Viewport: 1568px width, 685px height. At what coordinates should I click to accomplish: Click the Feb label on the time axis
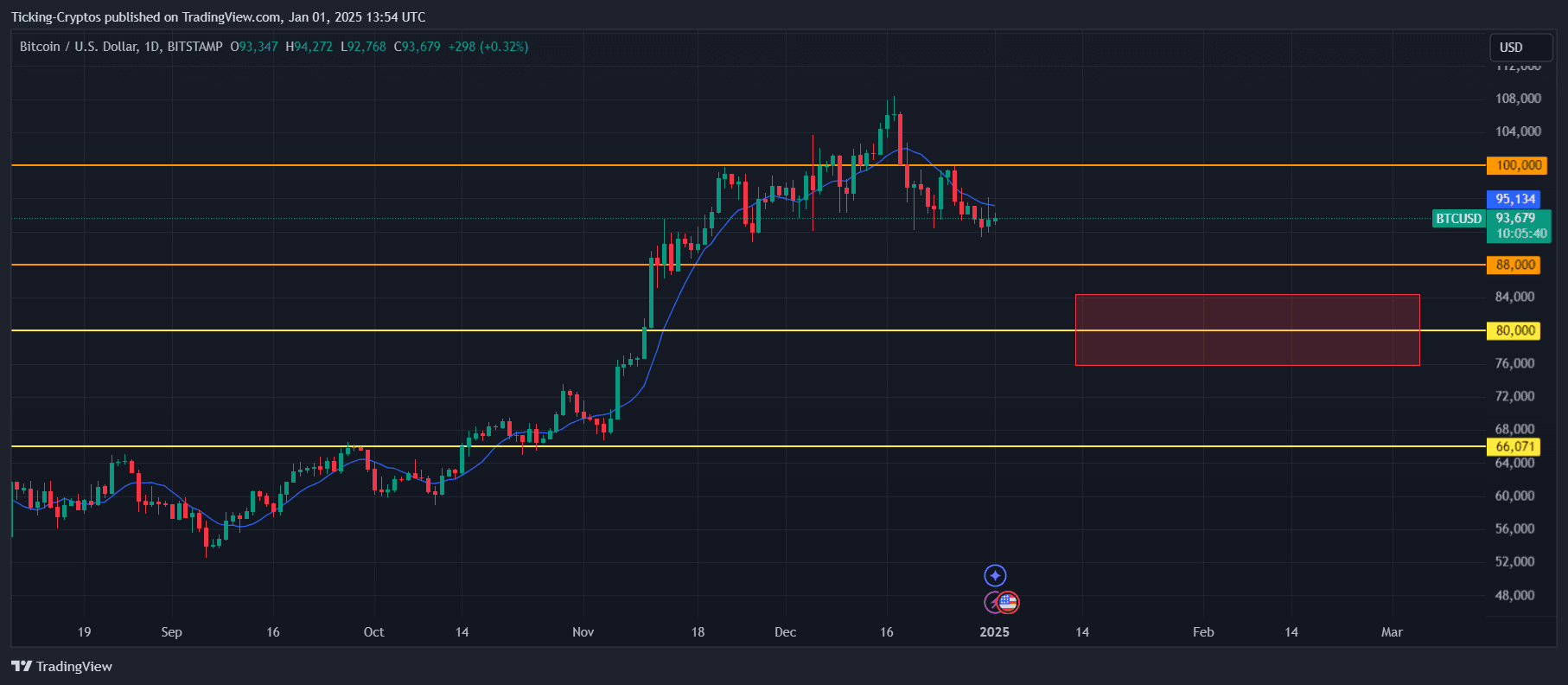tap(1203, 632)
